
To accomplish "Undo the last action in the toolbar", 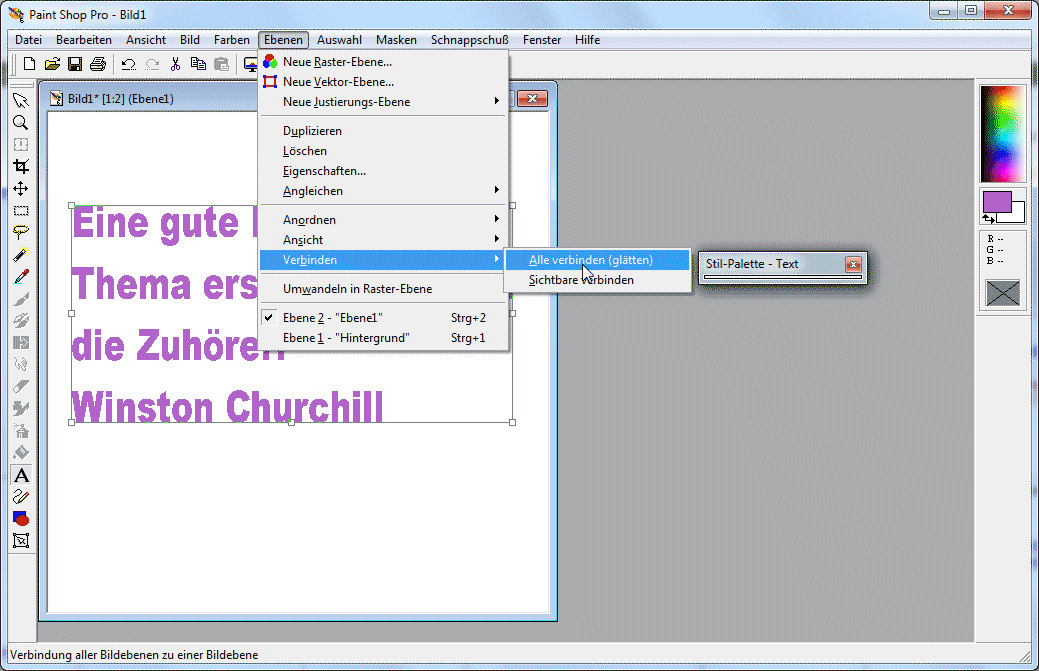I will (129, 64).
